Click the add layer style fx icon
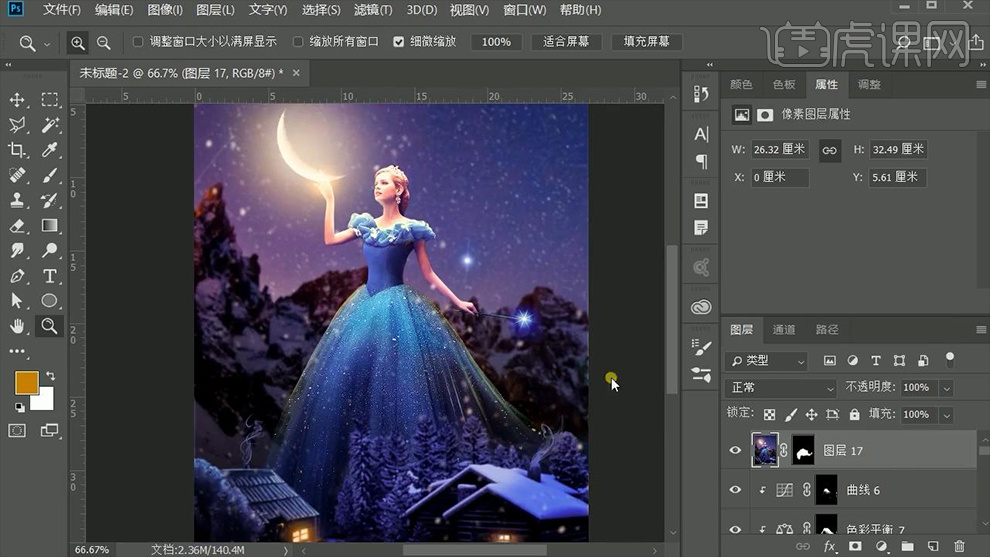 [829, 547]
